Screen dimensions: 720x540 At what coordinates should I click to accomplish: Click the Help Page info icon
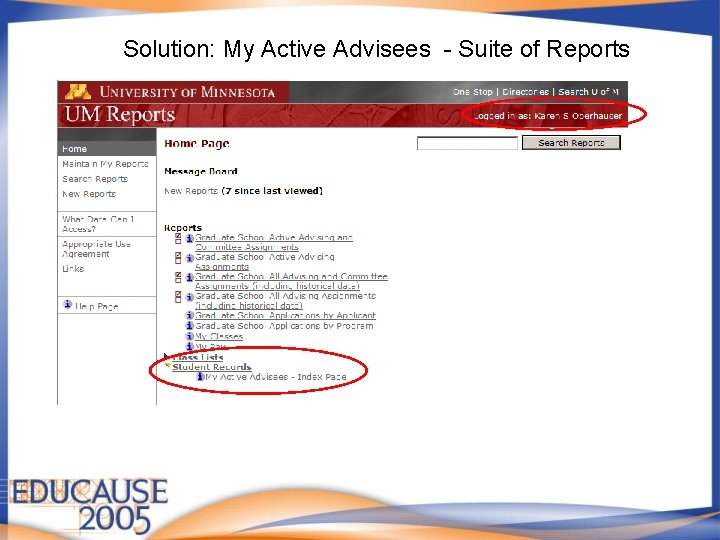point(68,304)
